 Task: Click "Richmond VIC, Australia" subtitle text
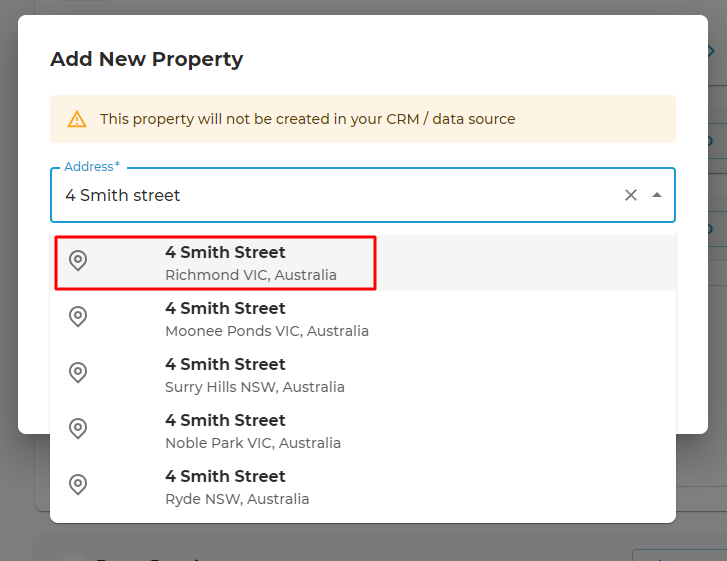click(251, 275)
